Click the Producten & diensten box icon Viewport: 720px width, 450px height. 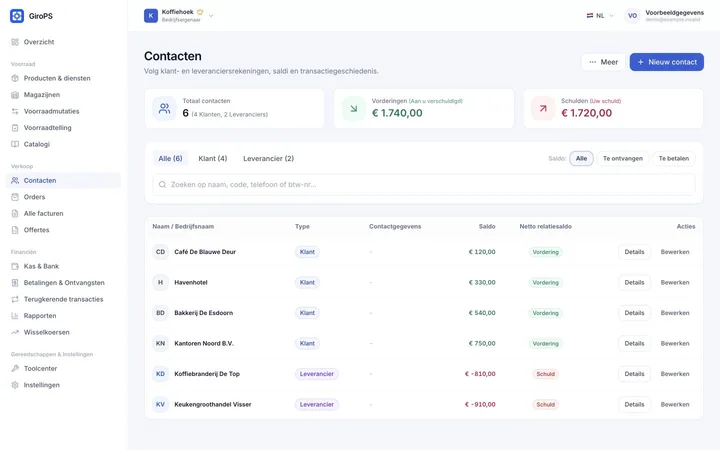coord(15,79)
